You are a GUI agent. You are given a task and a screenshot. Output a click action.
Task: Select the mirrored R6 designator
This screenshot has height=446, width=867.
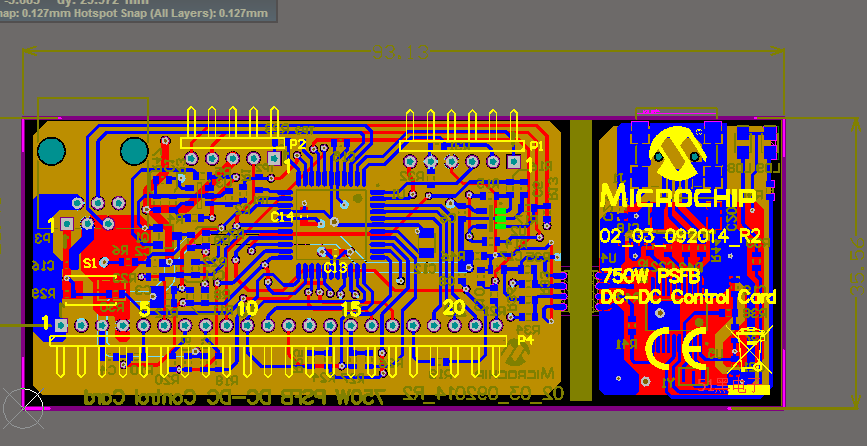pyautogui.click(x=121, y=250)
